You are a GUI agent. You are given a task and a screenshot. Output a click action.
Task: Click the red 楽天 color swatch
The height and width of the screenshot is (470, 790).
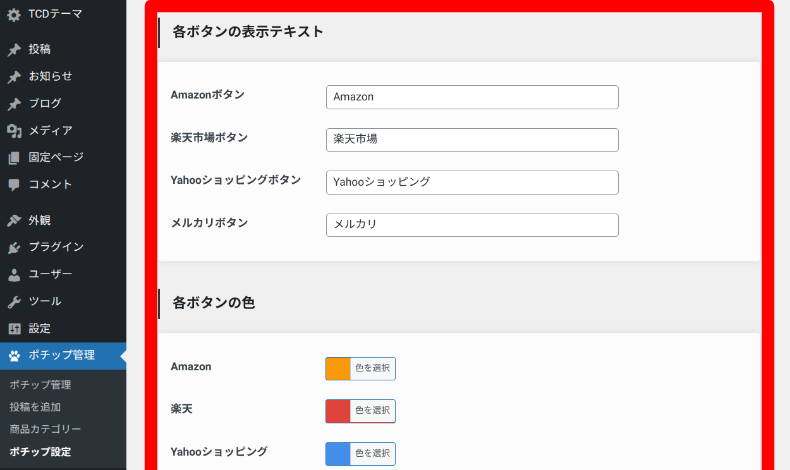[x=338, y=411]
